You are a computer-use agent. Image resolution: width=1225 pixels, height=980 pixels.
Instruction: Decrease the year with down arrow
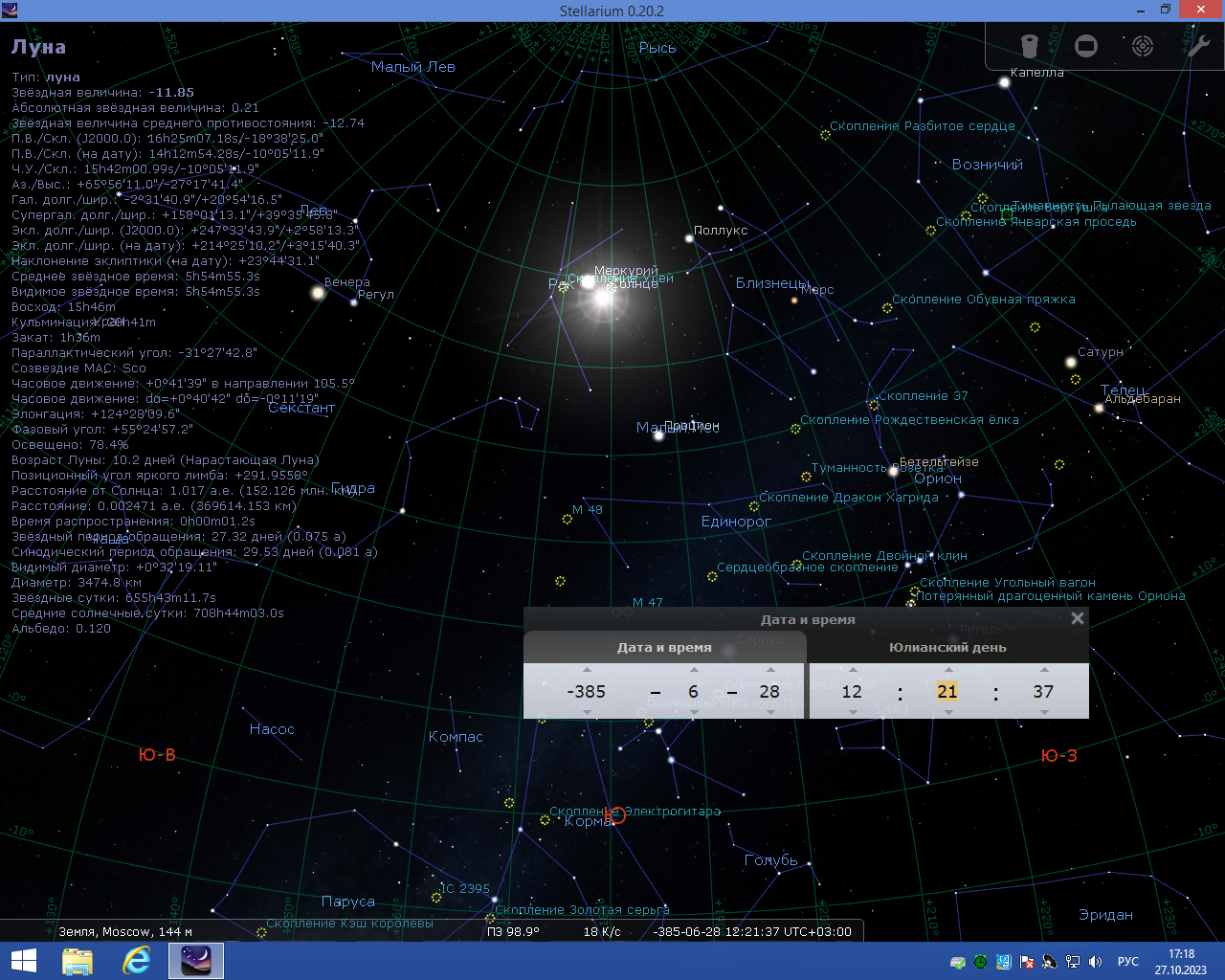point(587,712)
